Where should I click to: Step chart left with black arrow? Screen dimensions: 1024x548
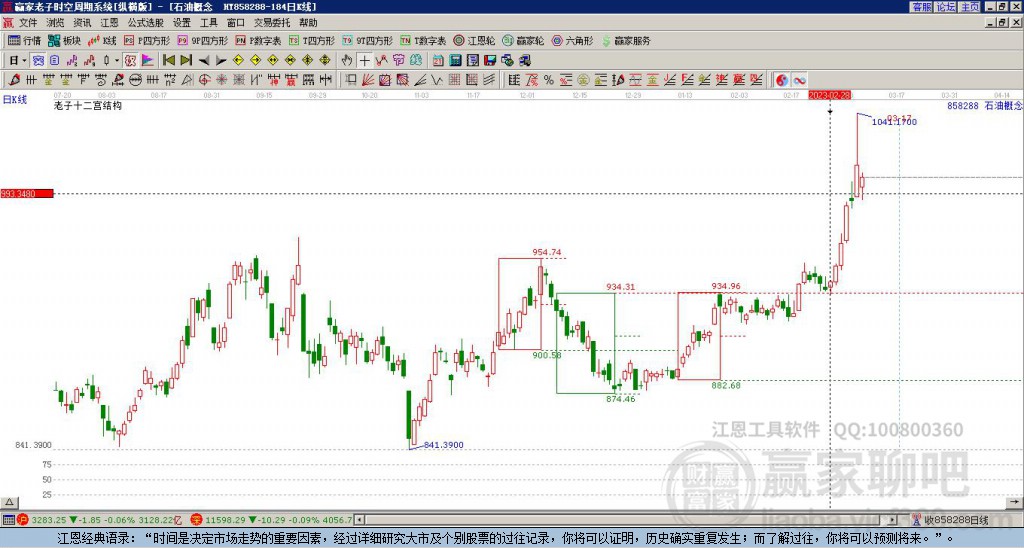tap(204, 61)
